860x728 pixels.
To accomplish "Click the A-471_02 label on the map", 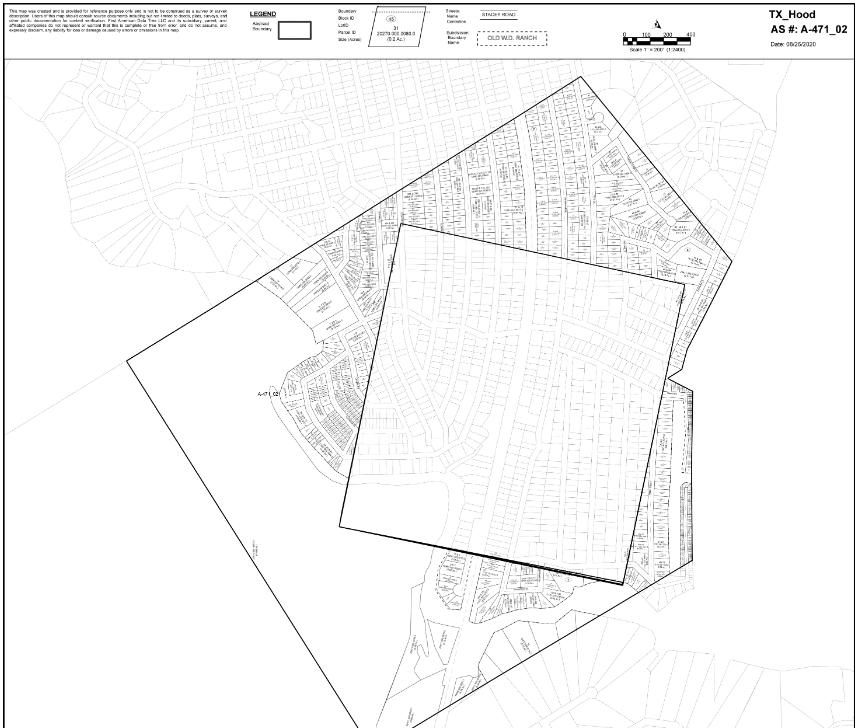I will (x=269, y=394).
